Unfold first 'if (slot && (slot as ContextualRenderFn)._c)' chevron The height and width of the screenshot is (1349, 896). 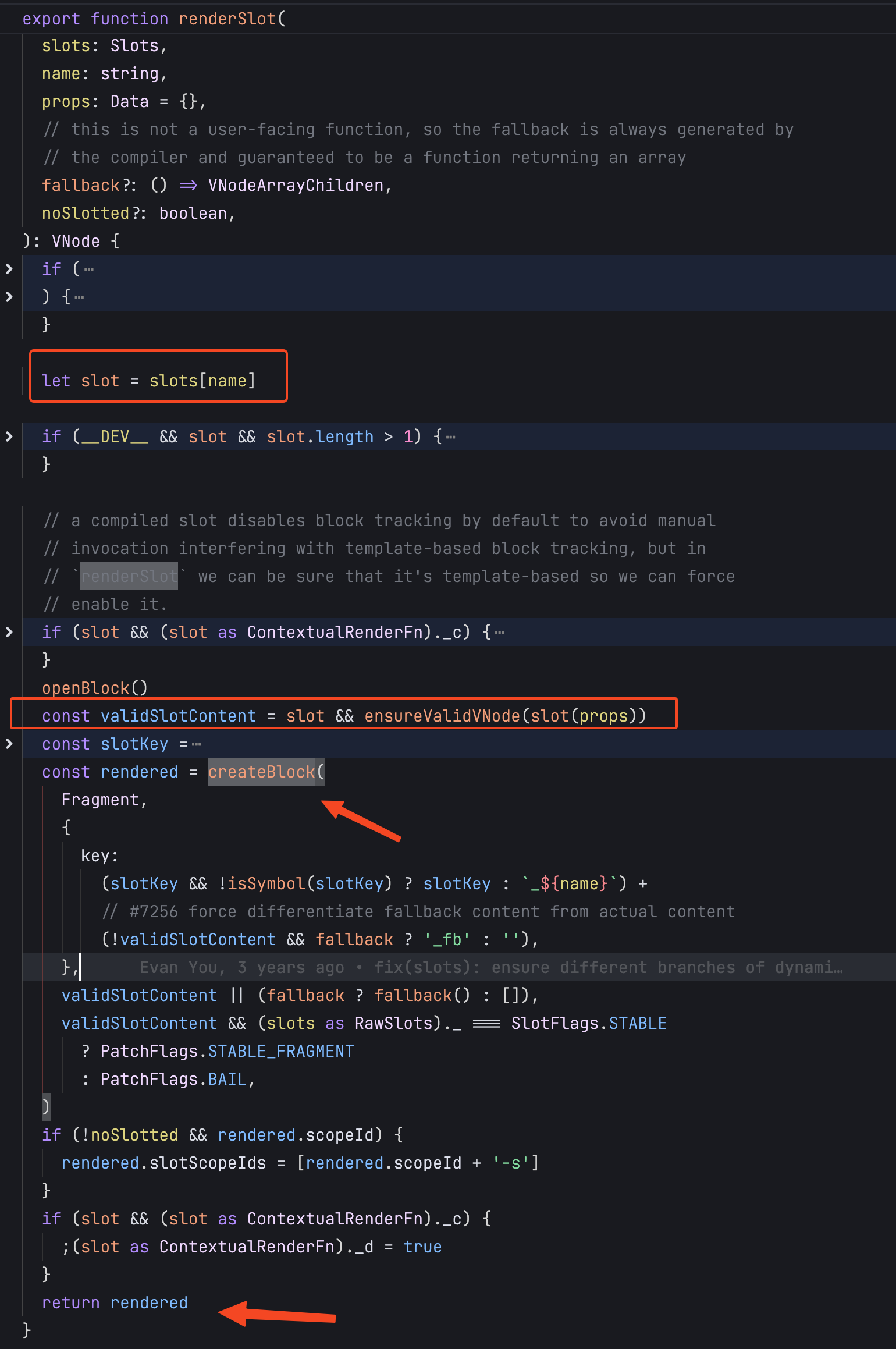[x=9, y=632]
